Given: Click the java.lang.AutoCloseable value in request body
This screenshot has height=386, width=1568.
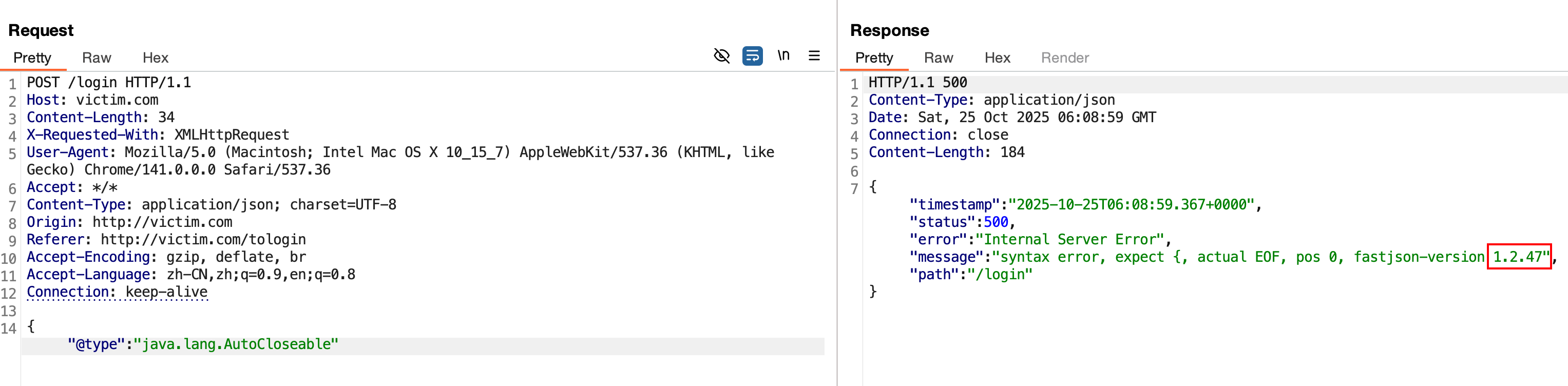Looking at the screenshot, I should pos(236,344).
